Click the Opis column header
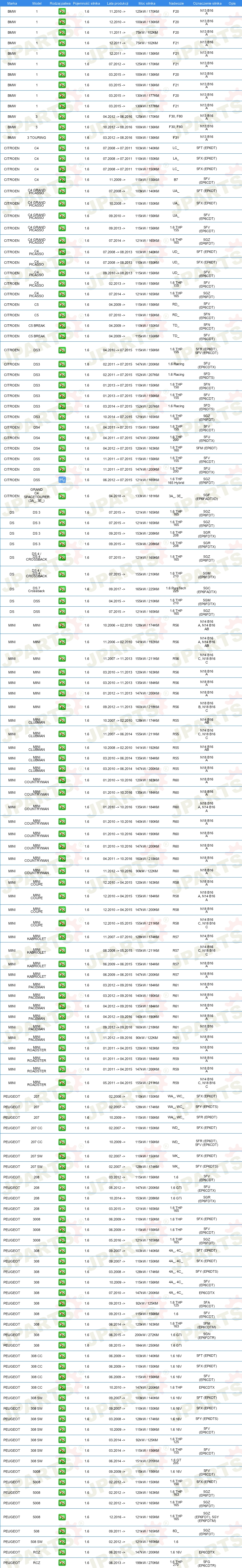 232,3
